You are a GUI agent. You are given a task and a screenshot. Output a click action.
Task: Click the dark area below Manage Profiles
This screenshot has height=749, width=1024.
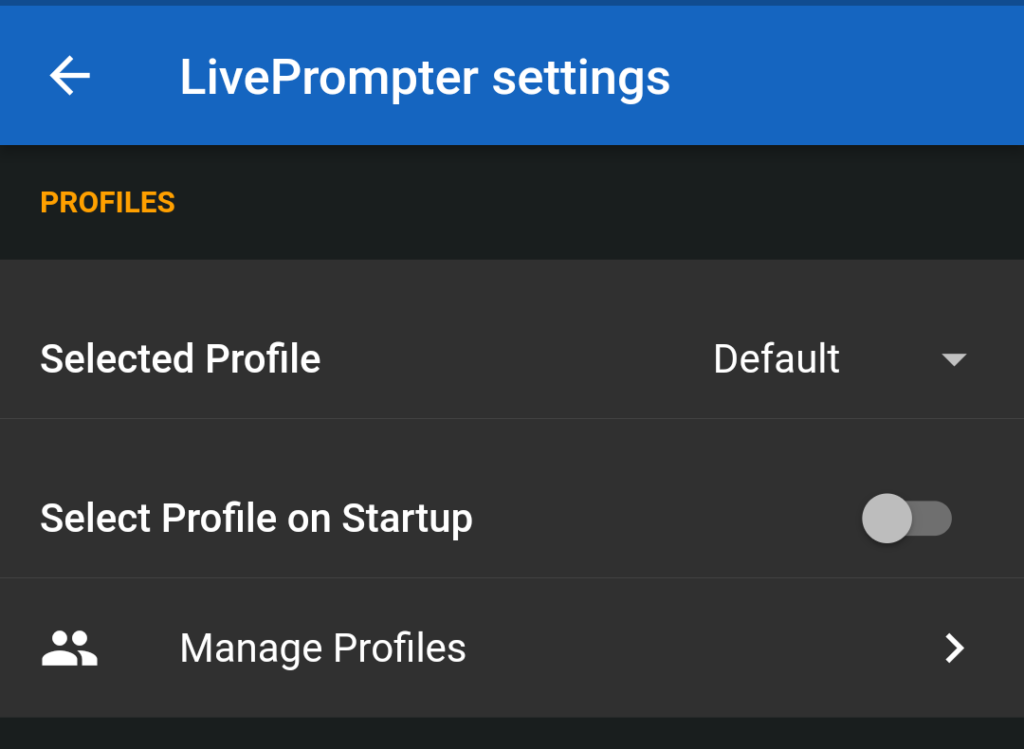pos(512,733)
